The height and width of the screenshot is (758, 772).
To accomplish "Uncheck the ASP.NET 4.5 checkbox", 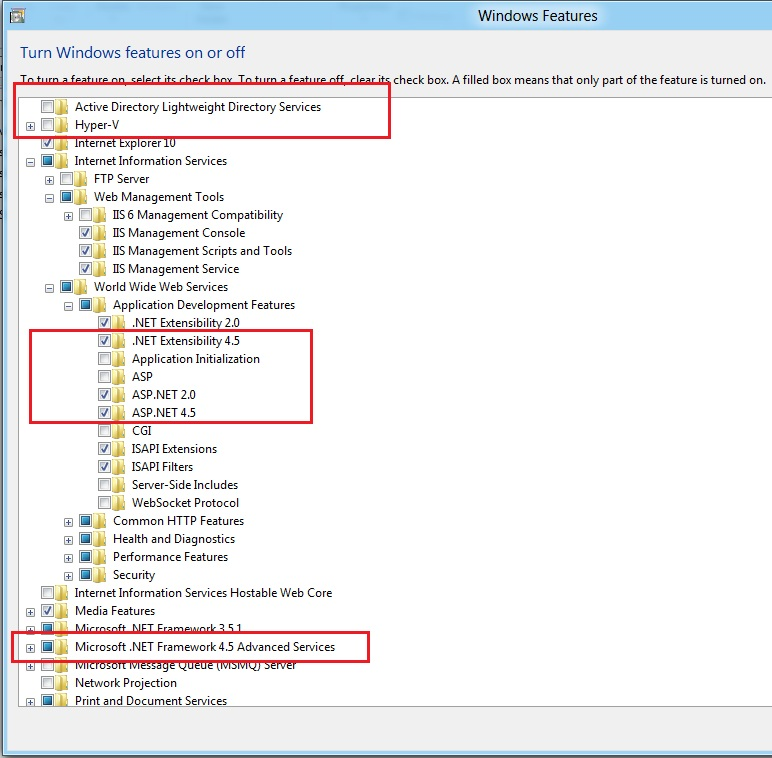I will (105, 413).
